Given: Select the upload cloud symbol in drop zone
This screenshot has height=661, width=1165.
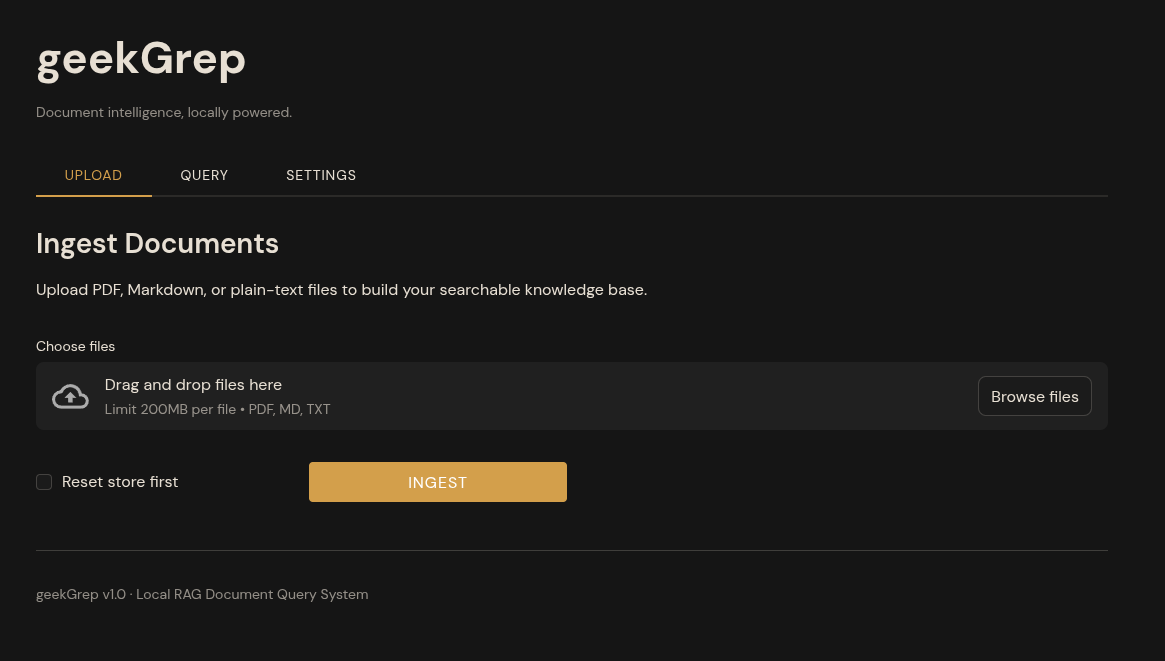Looking at the screenshot, I should pyautogui.click(x=70, y=396).
